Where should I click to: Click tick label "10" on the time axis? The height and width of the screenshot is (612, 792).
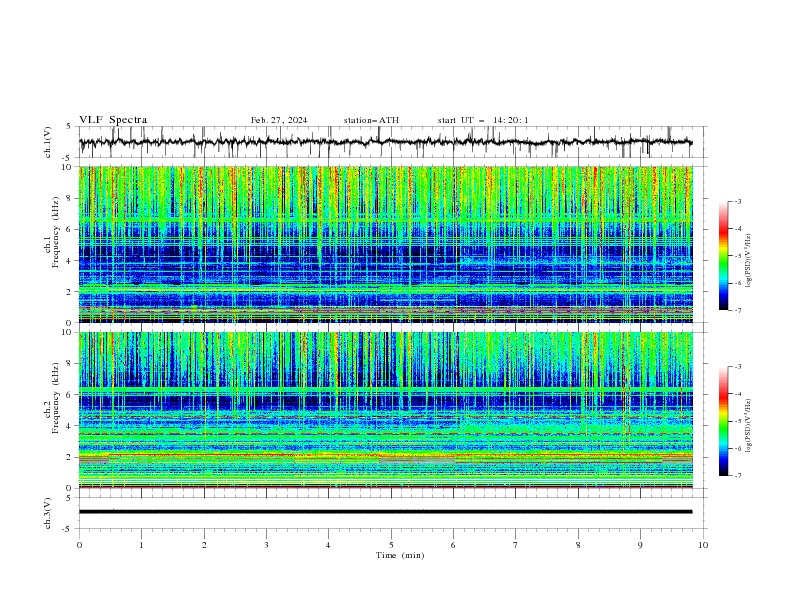[703, 545]
